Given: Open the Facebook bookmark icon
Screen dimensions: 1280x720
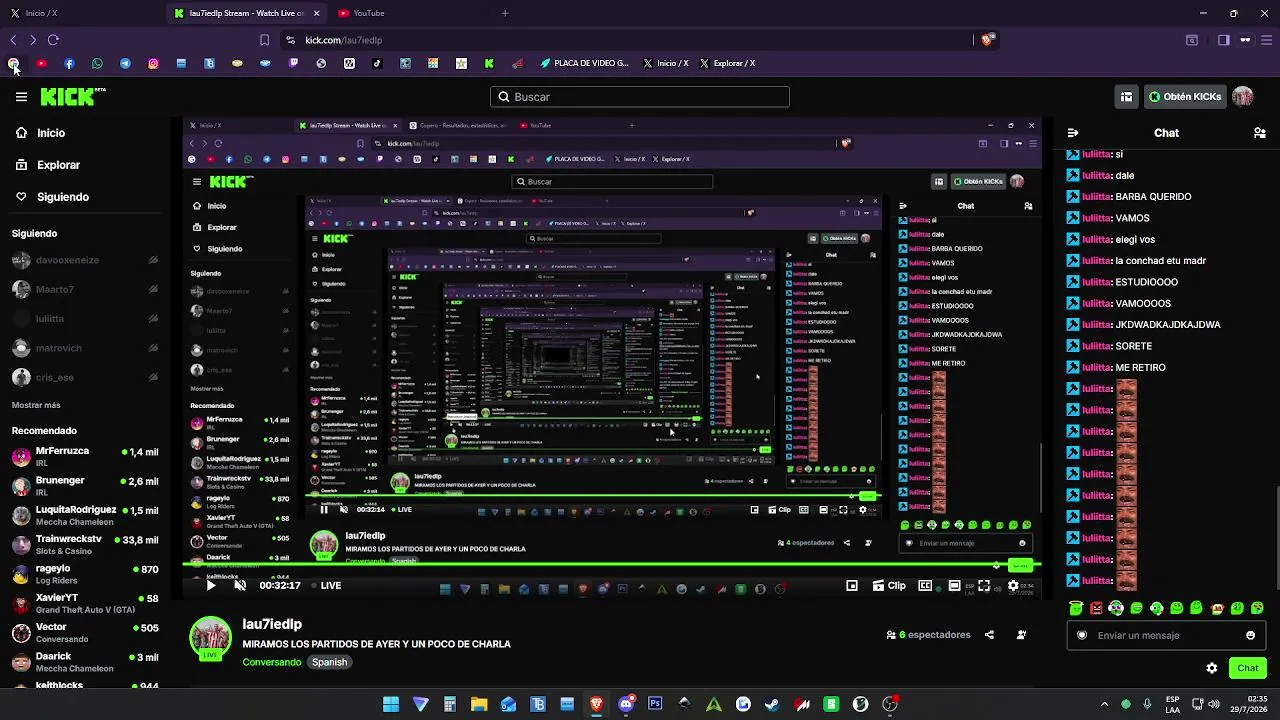Looking at the screenshot, I should tap(69, 63).
